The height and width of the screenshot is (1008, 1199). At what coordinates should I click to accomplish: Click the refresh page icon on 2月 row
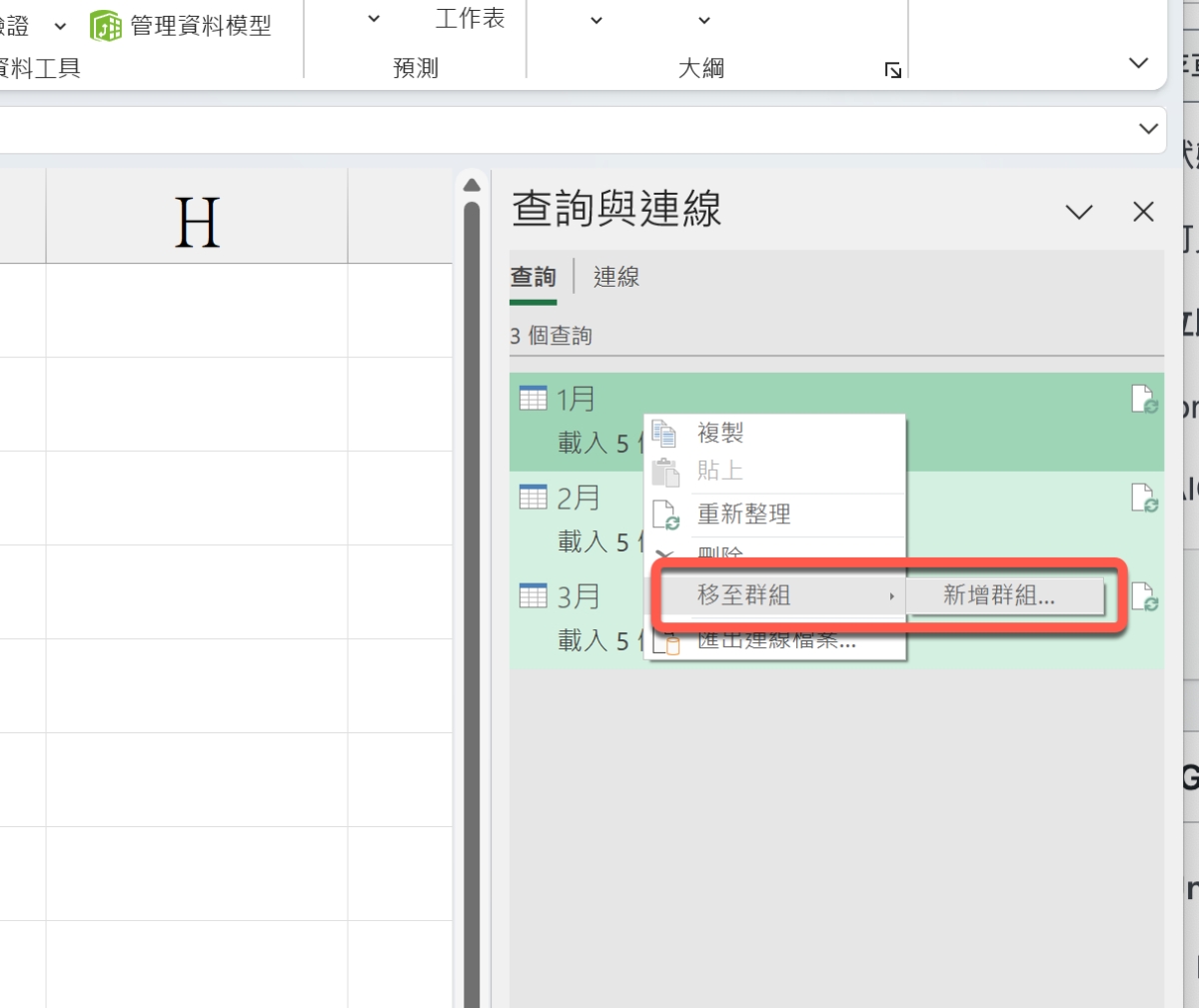tap(1144, 497)
